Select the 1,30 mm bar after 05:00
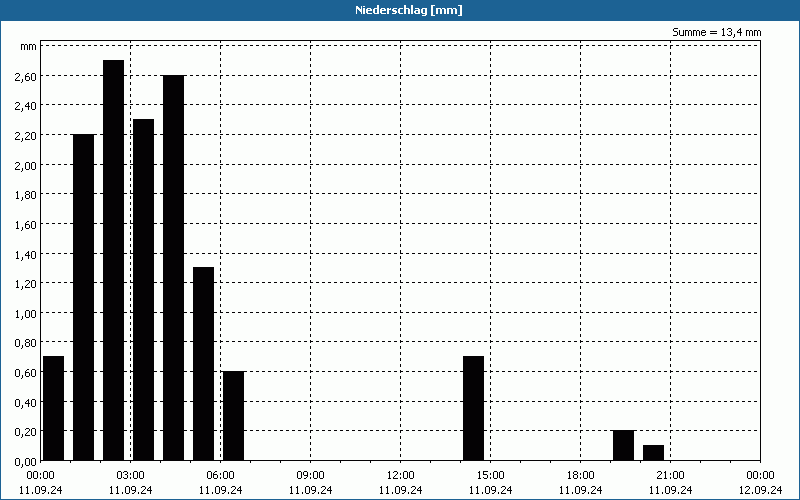The width and height of the screenshot is (800, 500). click(x=204, y=364)
